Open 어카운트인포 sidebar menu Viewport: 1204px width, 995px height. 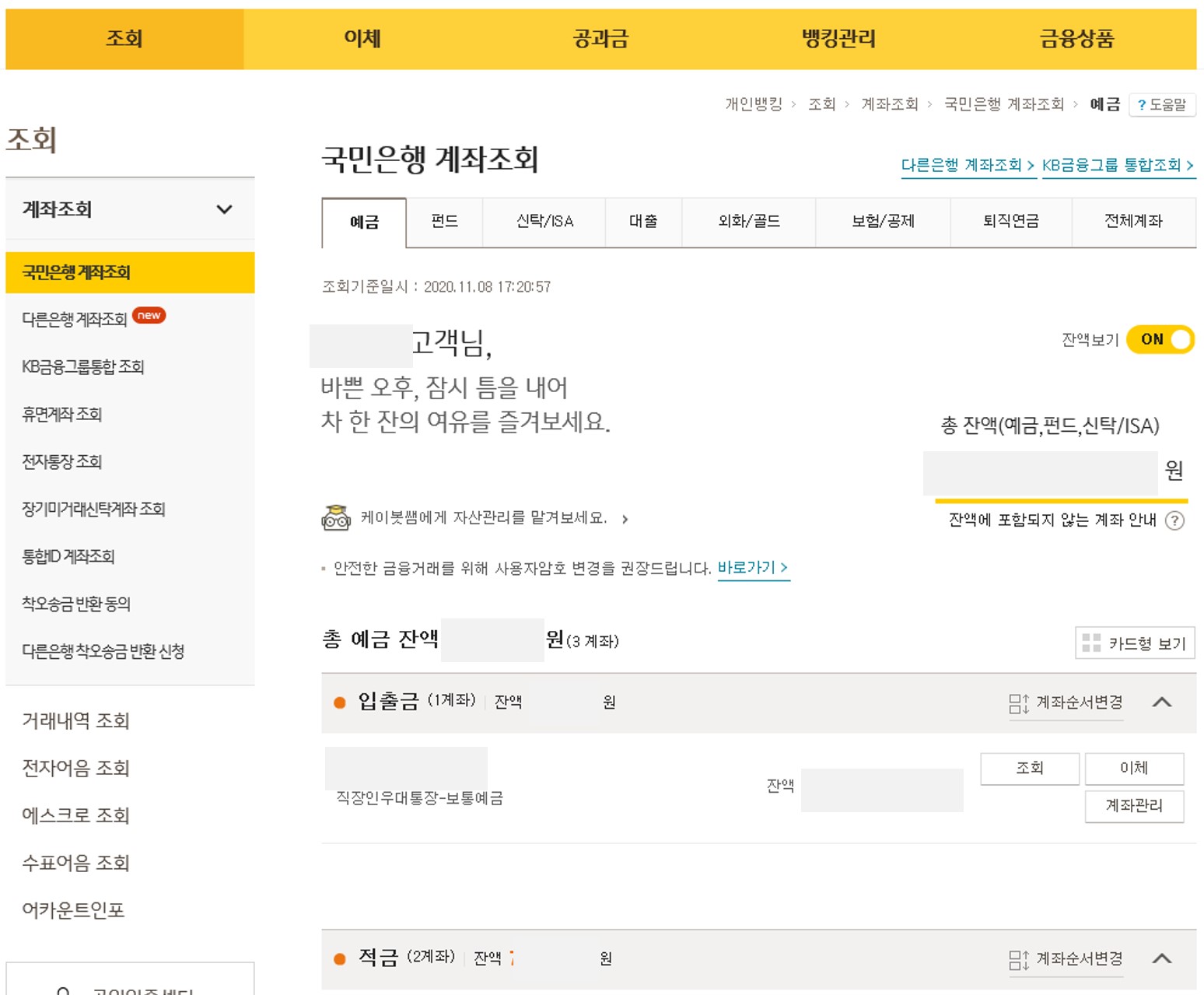(x=73, y=911)
